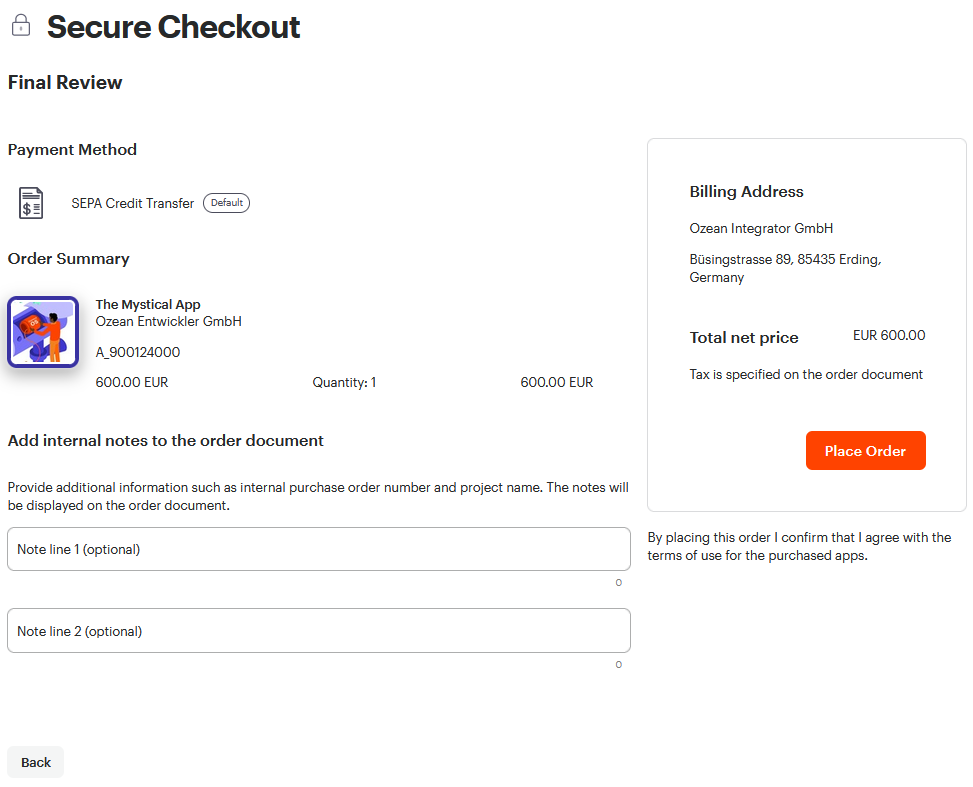Open The Mystical App thumbnail image
Viewport: 973px width, 787px height.
43,332
